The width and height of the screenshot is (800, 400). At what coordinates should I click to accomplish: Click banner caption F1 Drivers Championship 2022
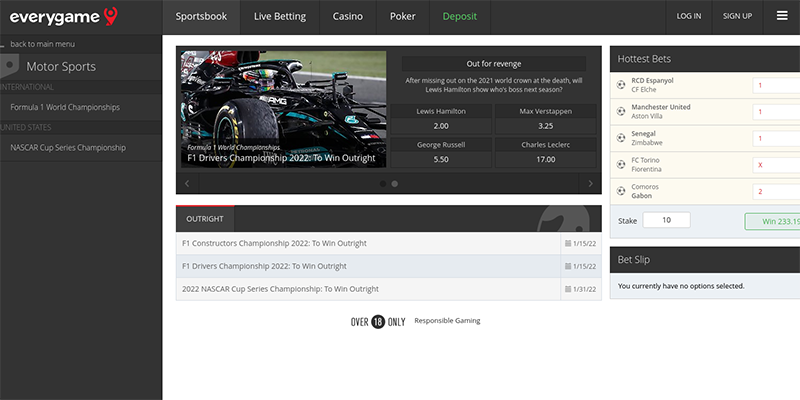click(x=281, y=158)
